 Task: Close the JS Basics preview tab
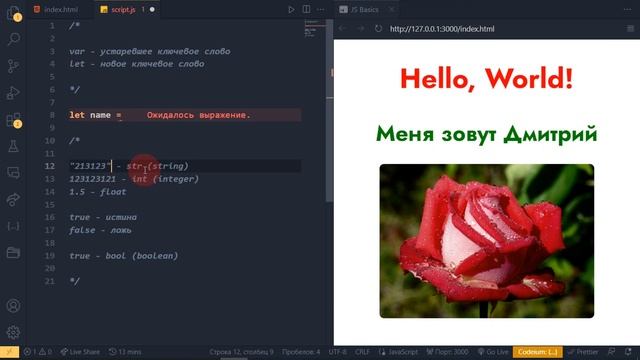pos(391,9)
